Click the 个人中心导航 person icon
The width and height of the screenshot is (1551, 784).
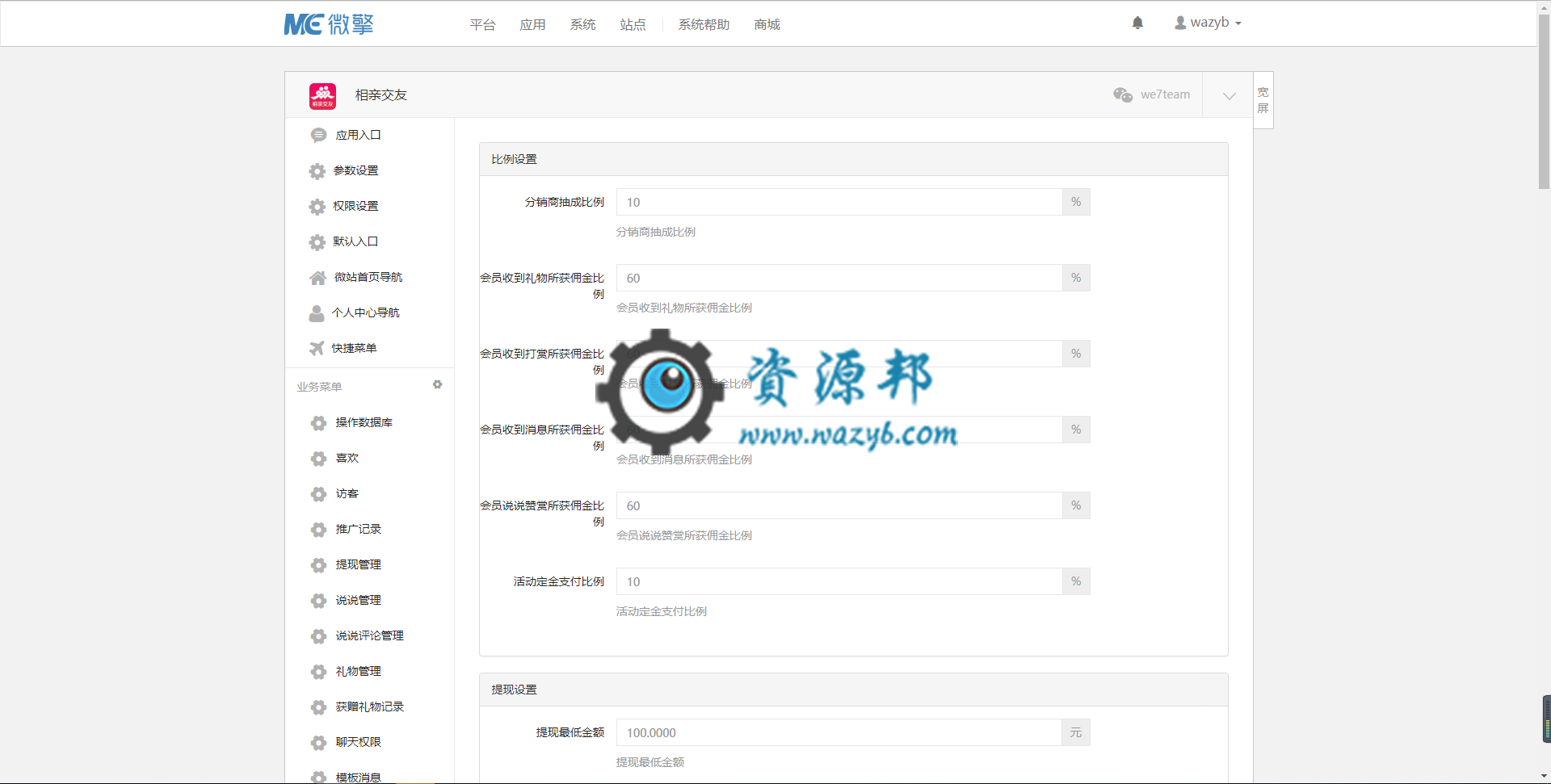(317, 313)
